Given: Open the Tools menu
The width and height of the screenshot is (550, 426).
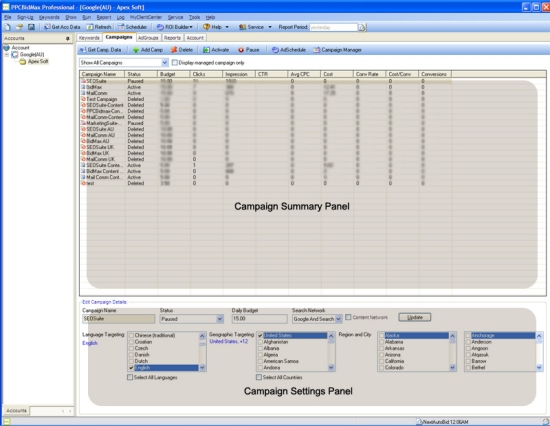Looking at the screenshot, I should click(194, 17).
